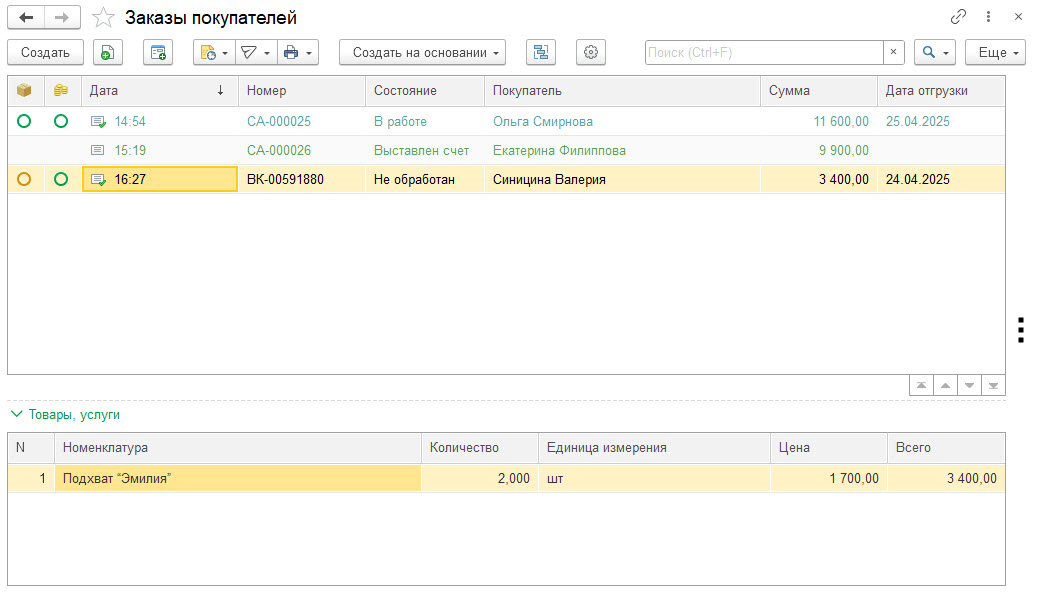Jump to the first row of the list

click(921, 385)
